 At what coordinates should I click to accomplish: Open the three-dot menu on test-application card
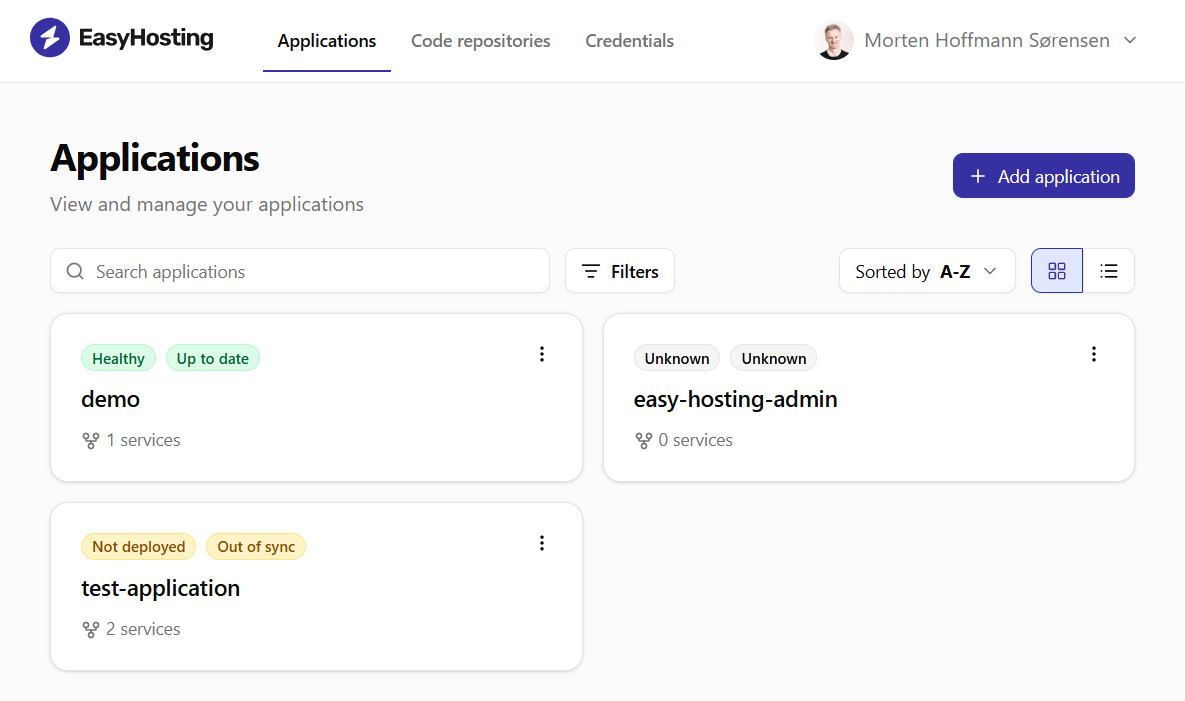coord(542,543)
